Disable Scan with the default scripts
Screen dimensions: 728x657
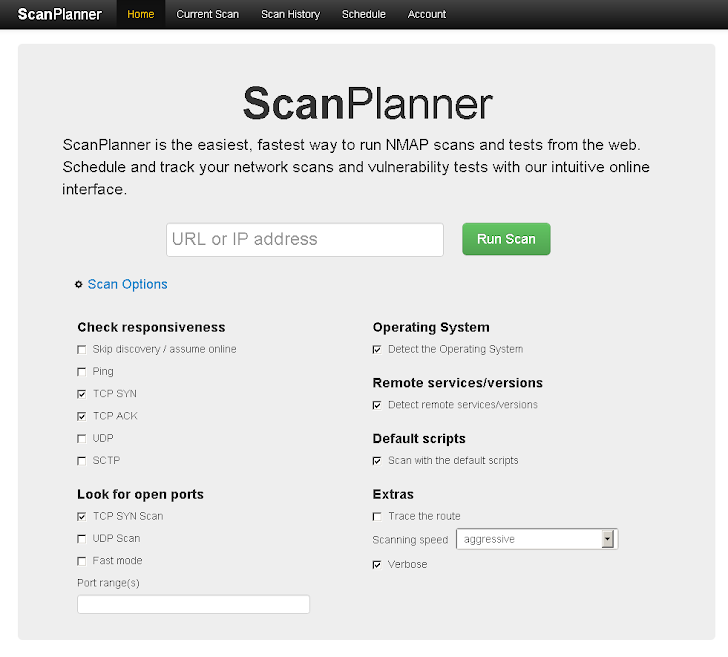[x=377, y=461]
